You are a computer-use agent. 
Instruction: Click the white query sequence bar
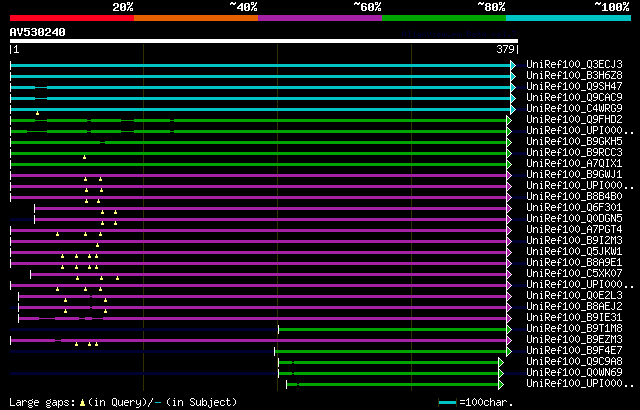click(264, 41)
